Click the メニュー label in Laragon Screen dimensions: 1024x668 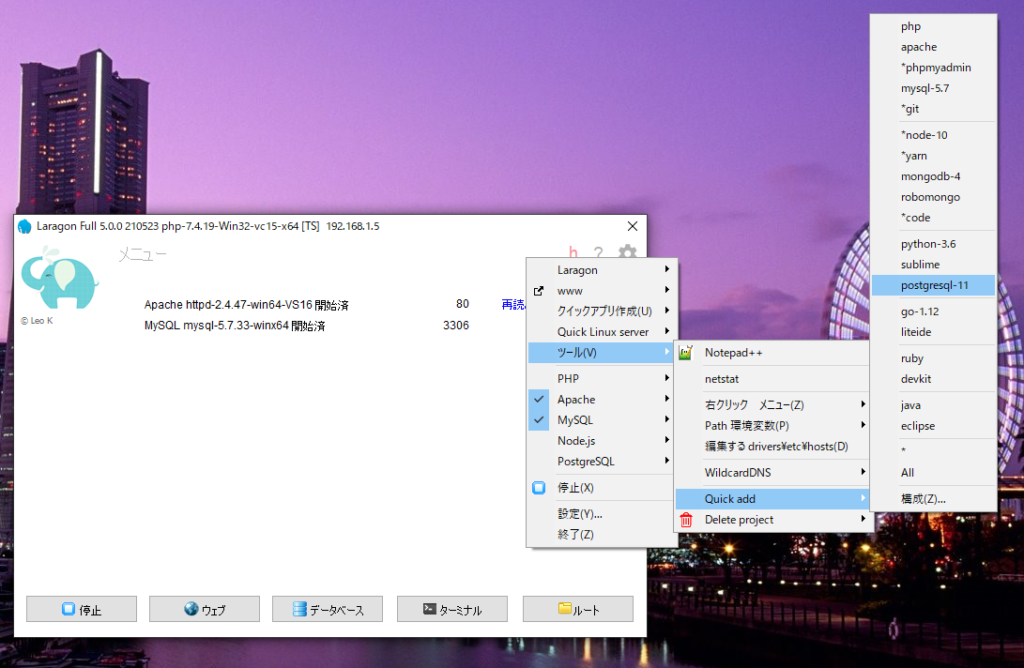tap(142, 255)
